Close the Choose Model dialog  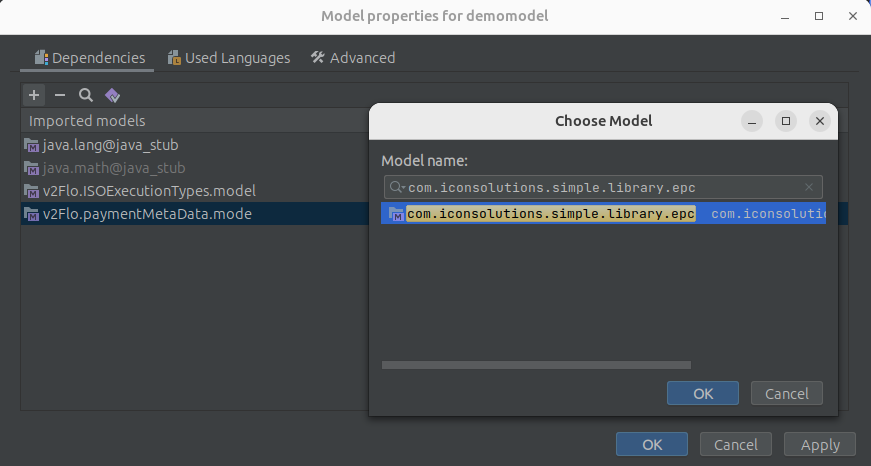coord(819,121)
